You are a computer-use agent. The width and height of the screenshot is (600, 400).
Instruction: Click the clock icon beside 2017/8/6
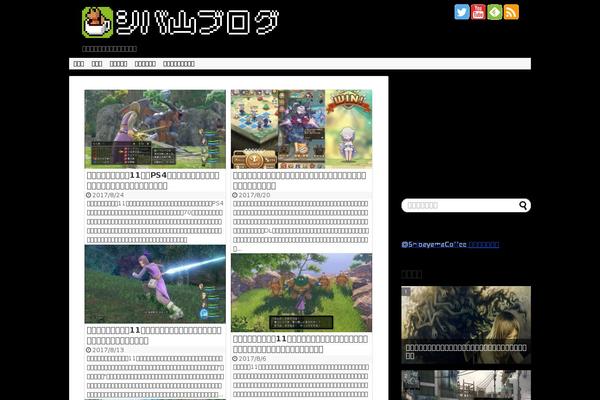coord(235,359)
